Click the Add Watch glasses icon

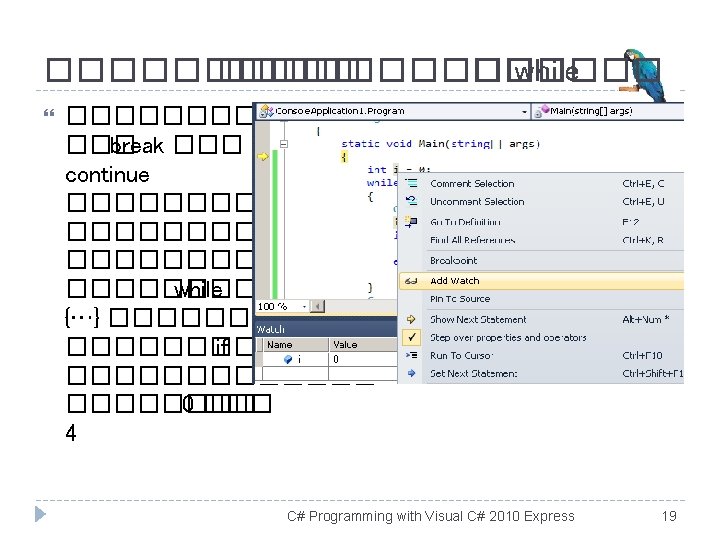411,281
